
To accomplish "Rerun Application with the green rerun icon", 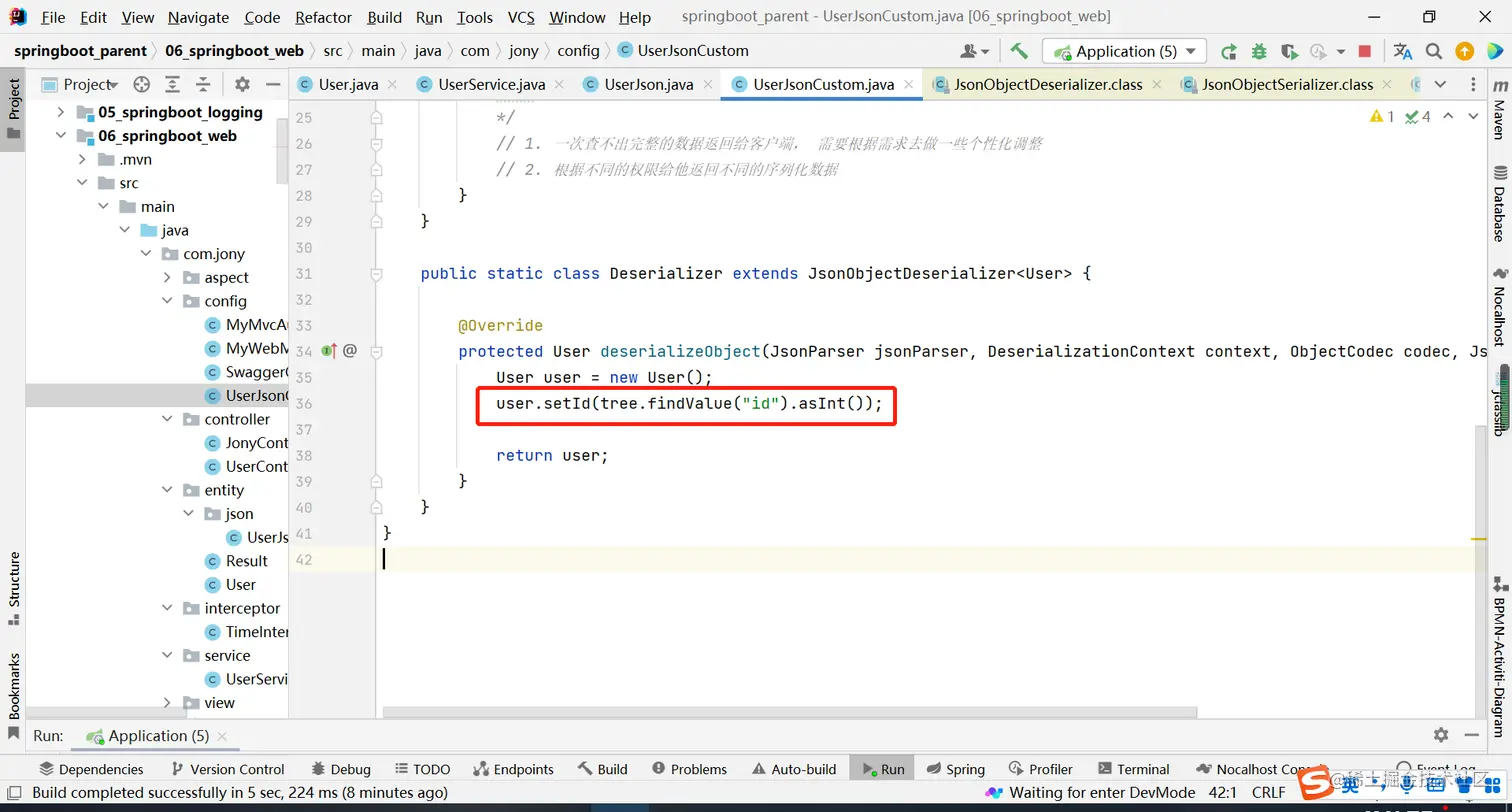I will pyautogui.click(x=1229, y=51).
